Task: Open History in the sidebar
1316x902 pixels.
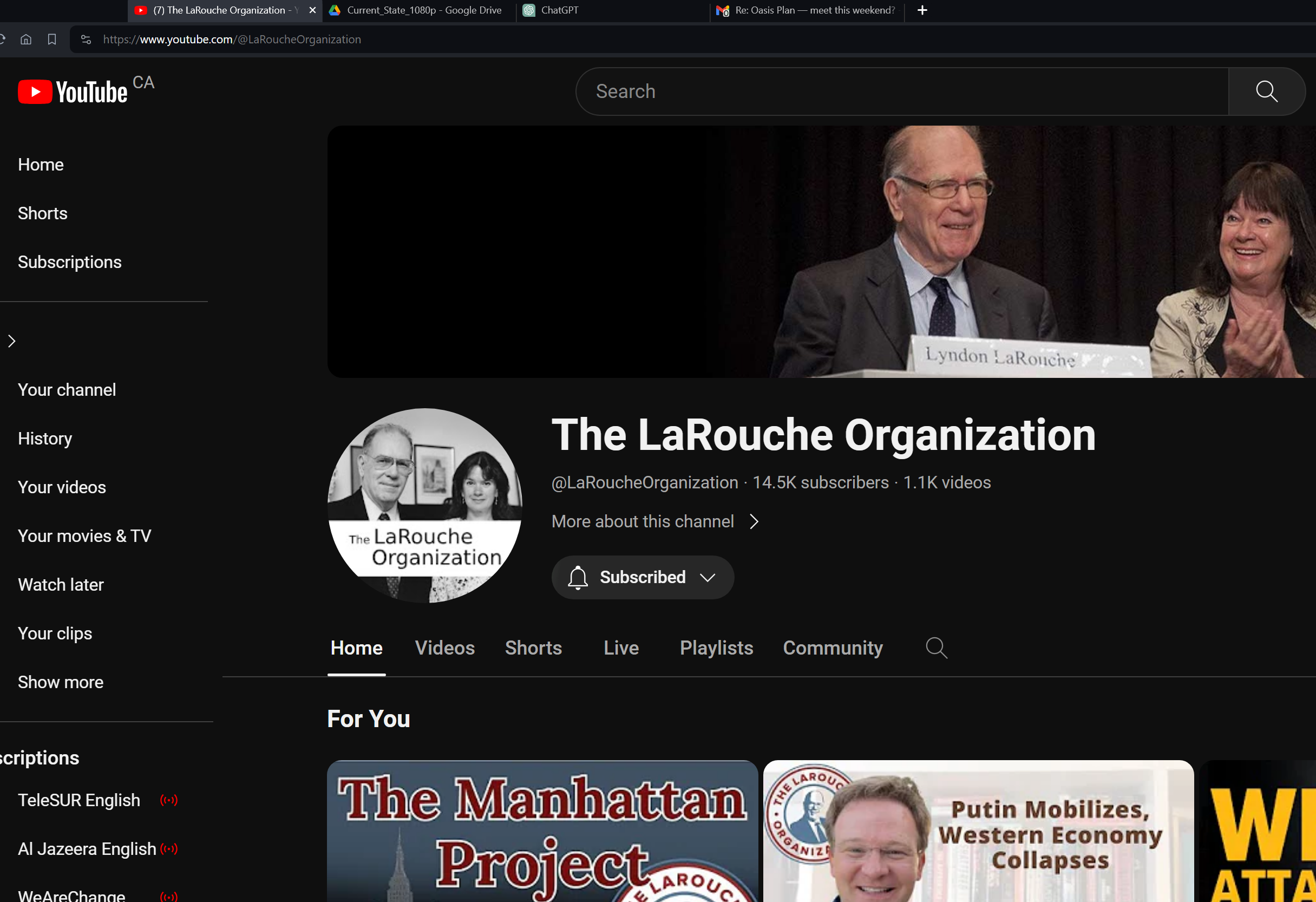Action: pos(45,439)
